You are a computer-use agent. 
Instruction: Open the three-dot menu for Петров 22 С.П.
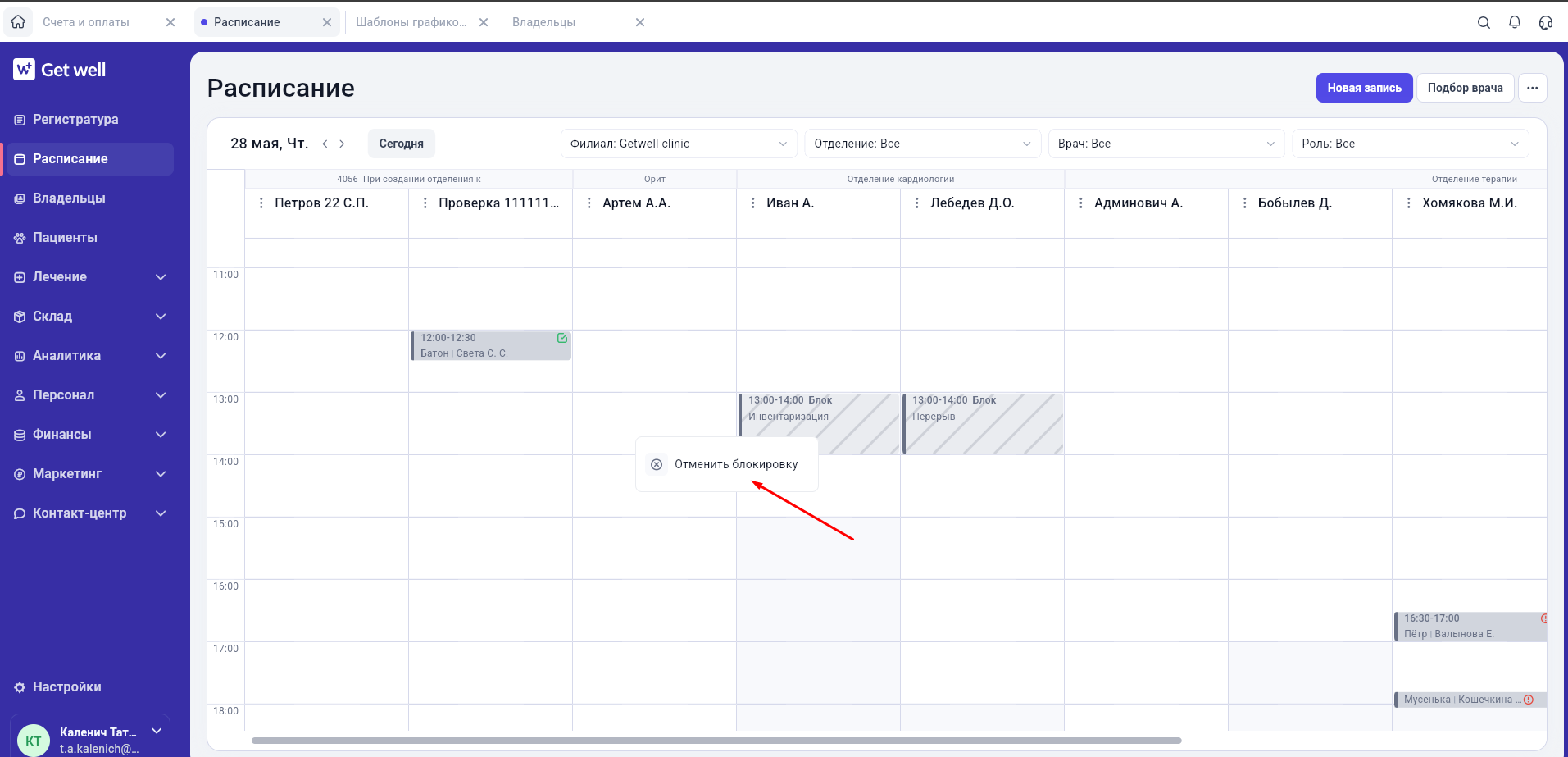[261, 203]
